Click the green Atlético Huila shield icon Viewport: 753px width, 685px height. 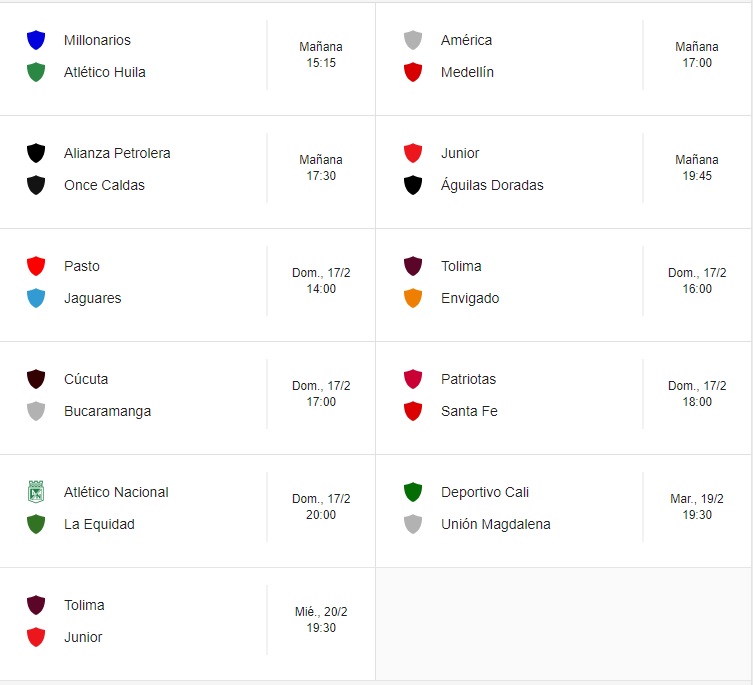[x=36, y=72]
